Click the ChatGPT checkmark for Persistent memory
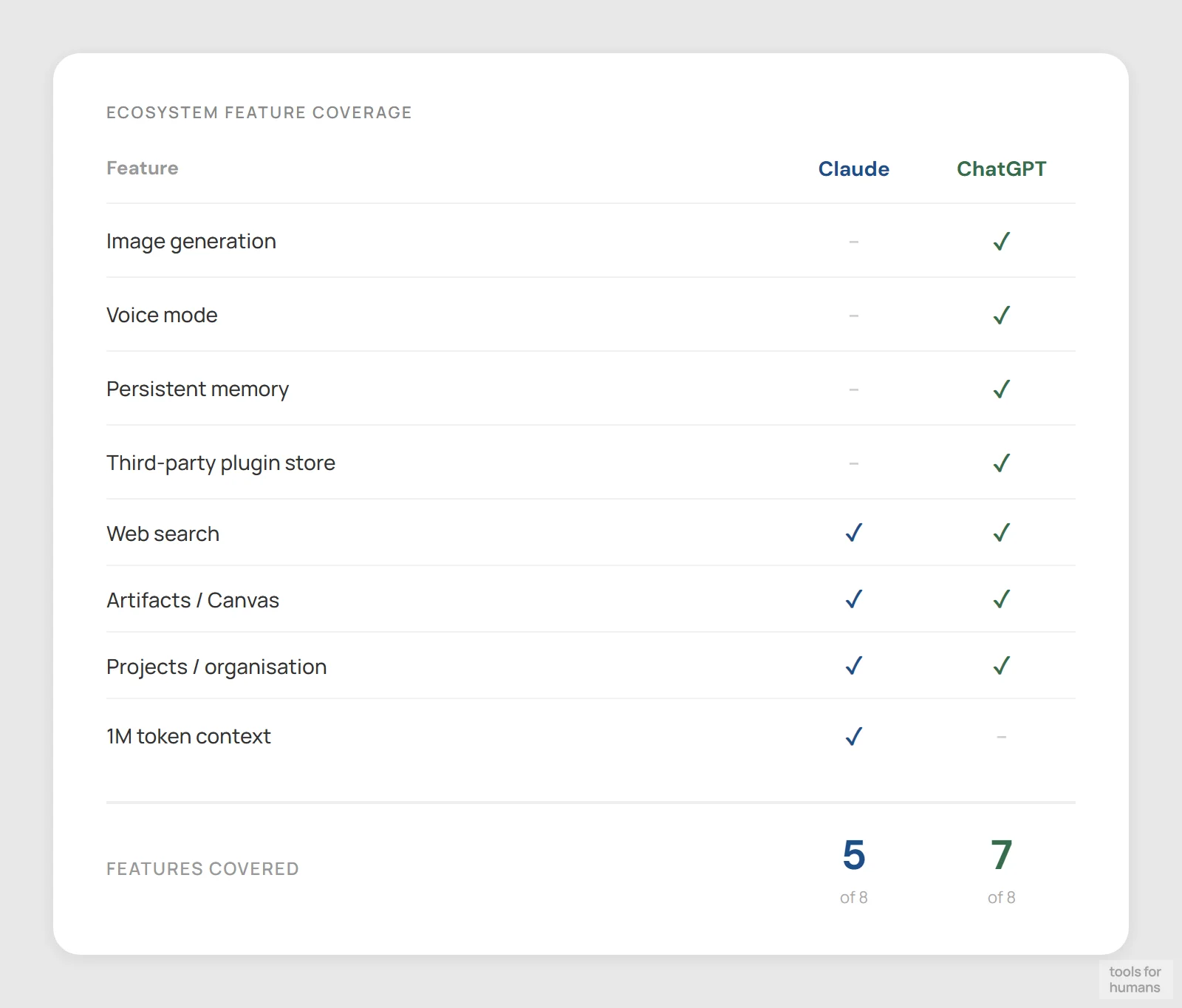This screenshot has width=1182, height=1008. point(1002,389)
